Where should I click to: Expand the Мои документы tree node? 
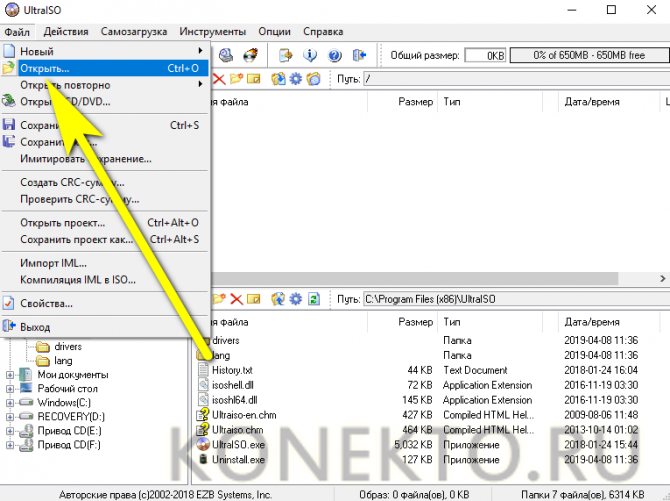tap(9, 375)
